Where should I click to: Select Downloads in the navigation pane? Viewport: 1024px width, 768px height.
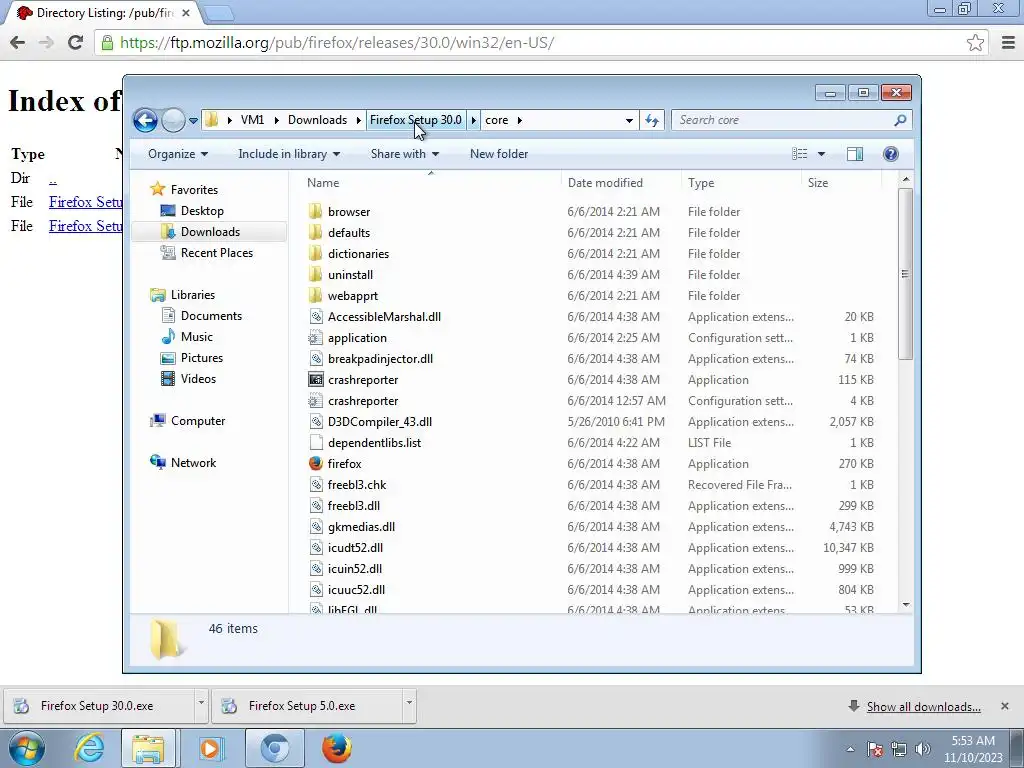(x=210, y=232)
